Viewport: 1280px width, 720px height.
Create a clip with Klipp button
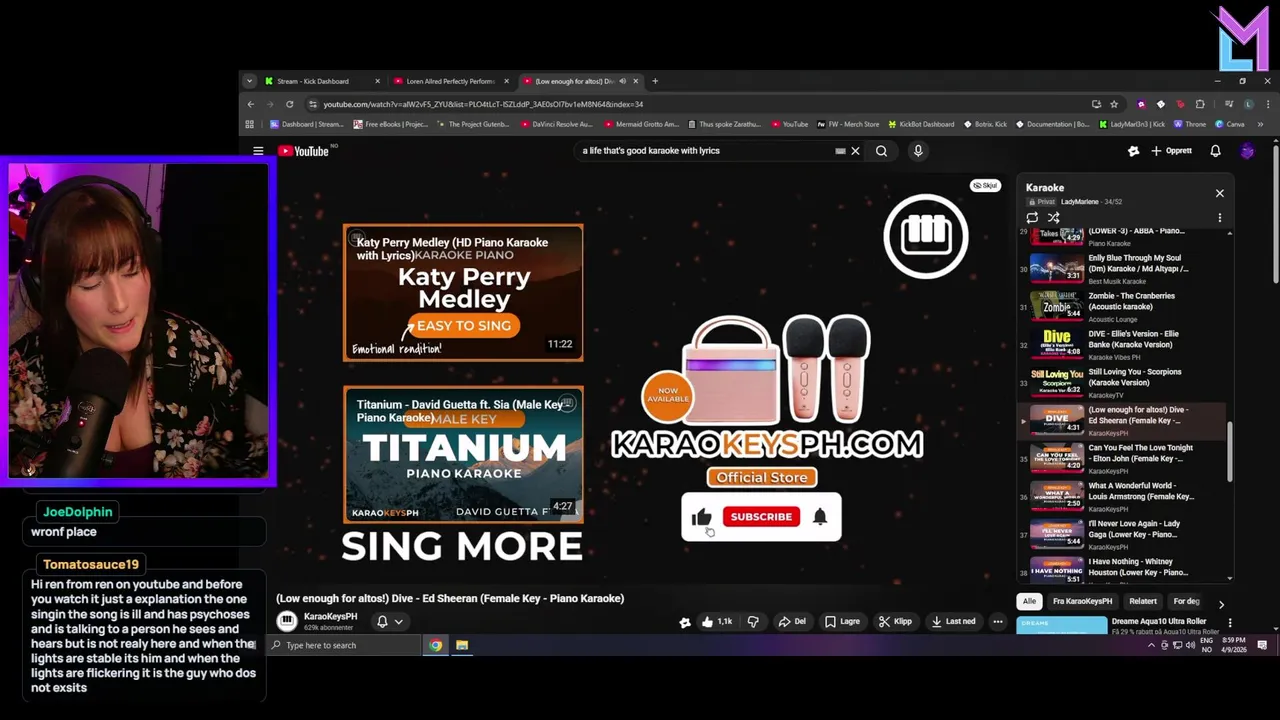click(x=895, y=621)
